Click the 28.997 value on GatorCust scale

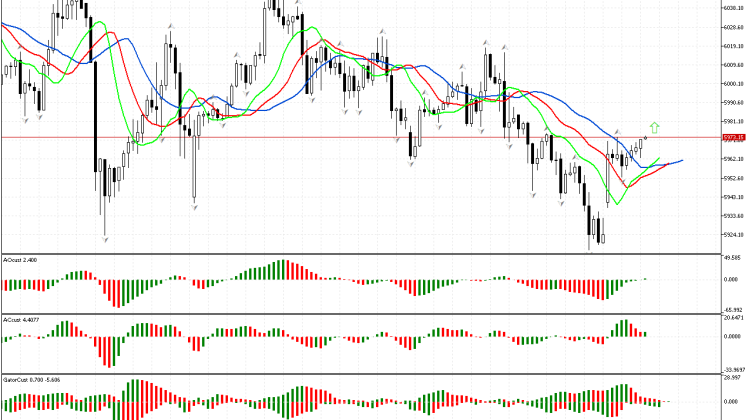(x=731, y=379)
